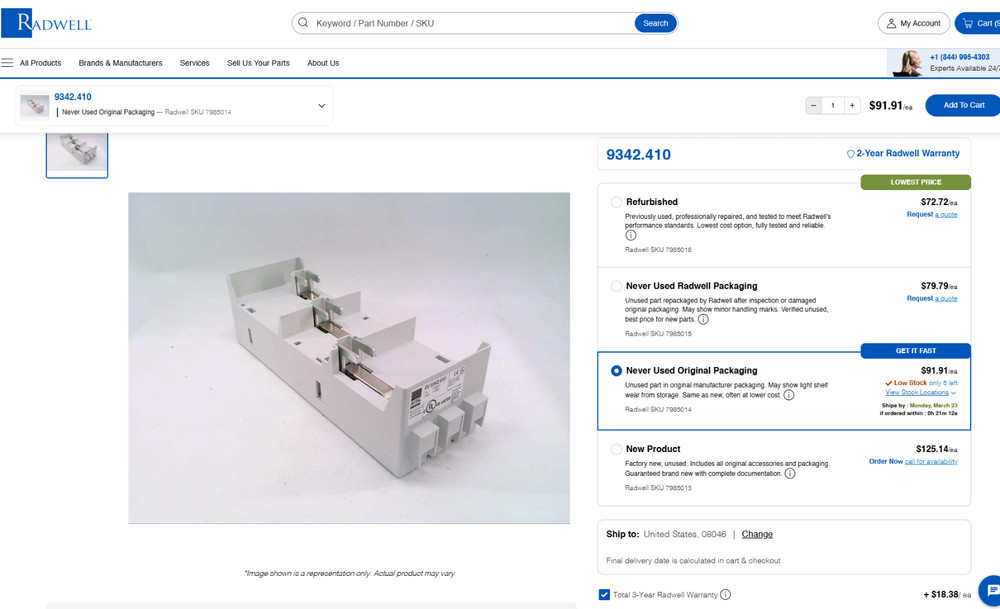Image resolution: width=1000 pixels, height=609 pixels.
Task: Click the 9342.410 product title heading
Action: [x=638, y=154]
